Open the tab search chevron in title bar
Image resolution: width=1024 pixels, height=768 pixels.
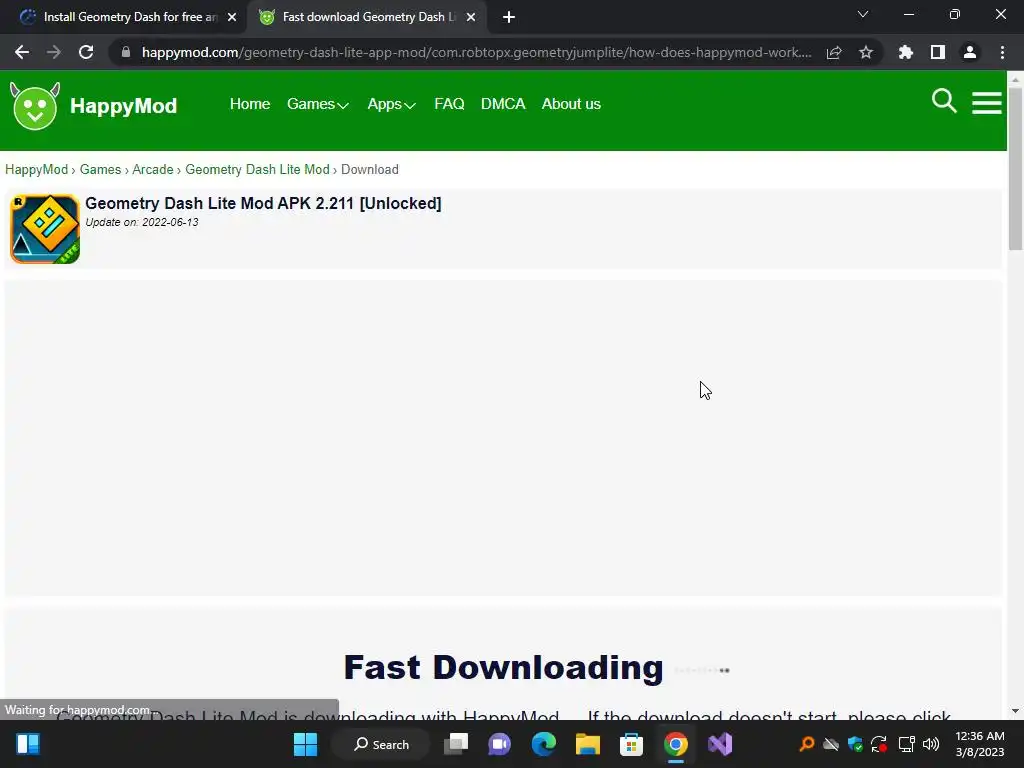[863, 14]
